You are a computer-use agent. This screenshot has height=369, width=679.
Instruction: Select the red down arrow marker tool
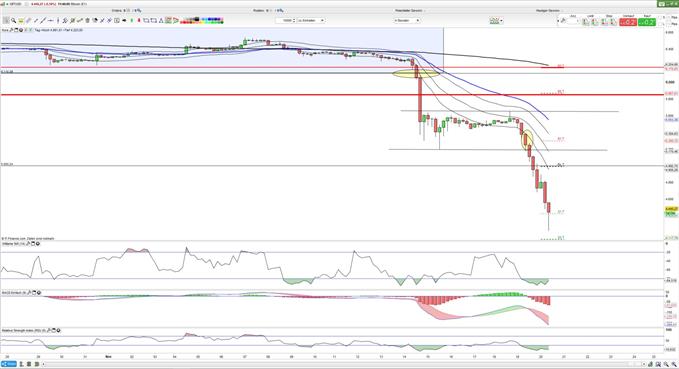point(139,20)
